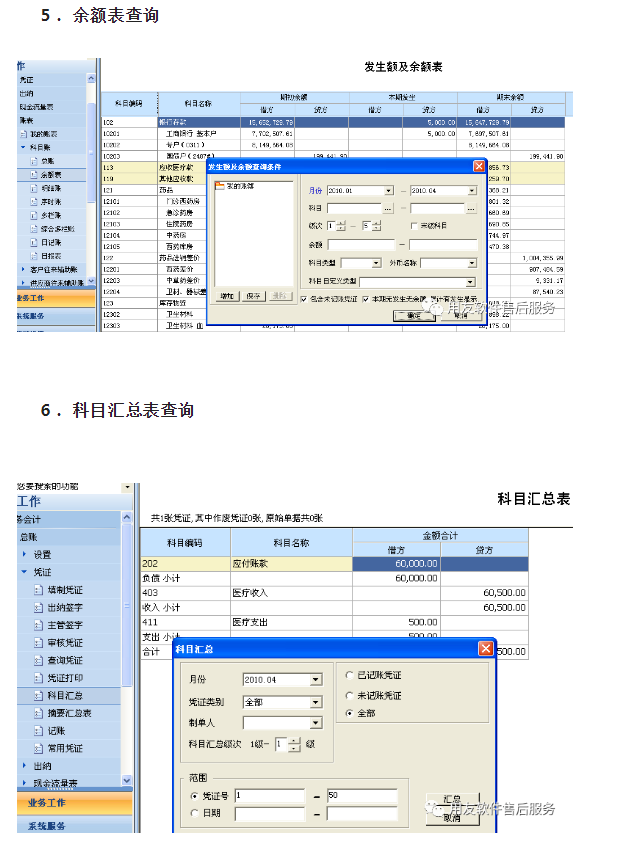Click the 我的账表 document icon
620x868 pixels.
tap(24, 134)
